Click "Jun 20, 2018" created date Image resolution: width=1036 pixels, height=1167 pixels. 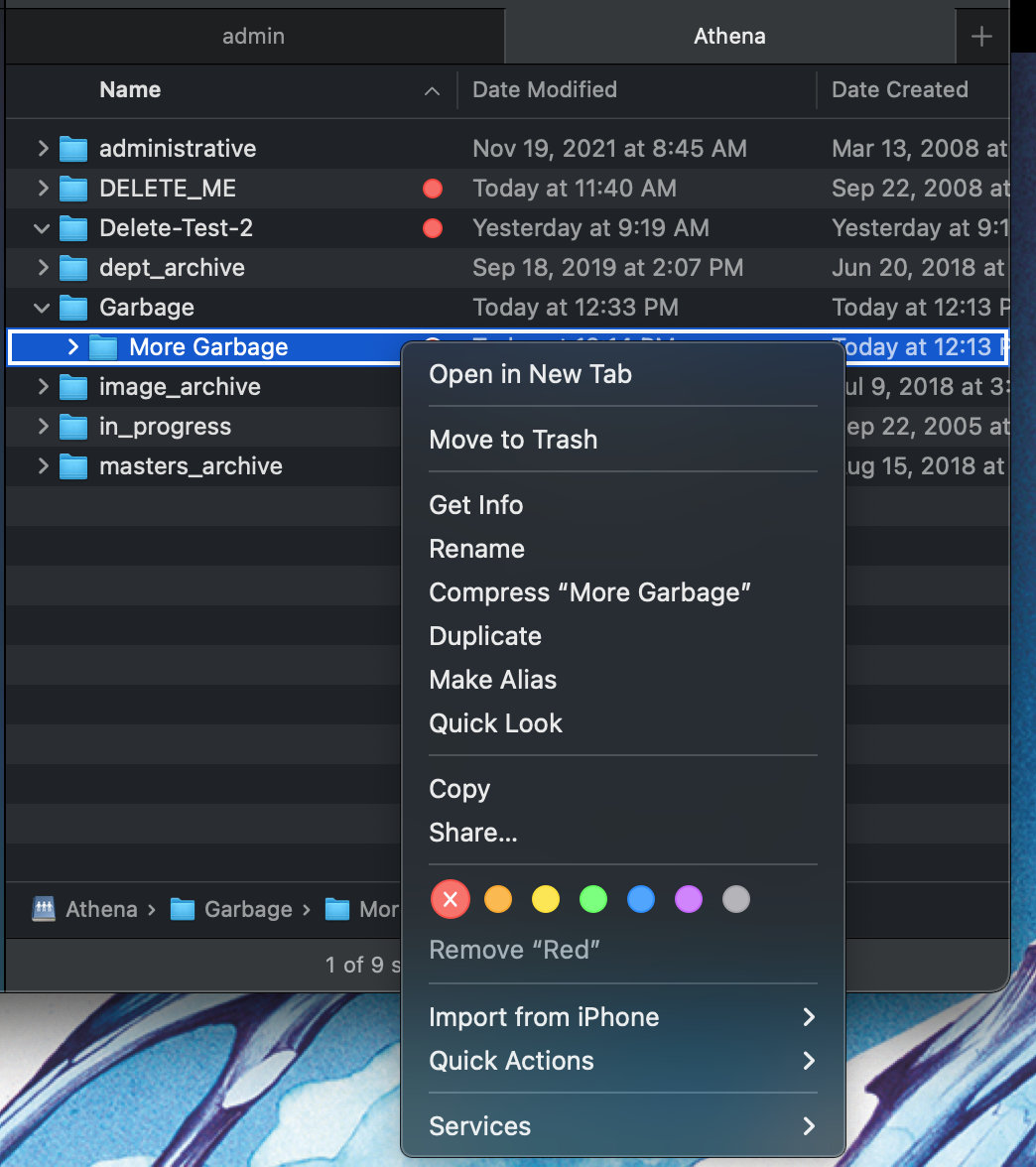click(919, 268)
